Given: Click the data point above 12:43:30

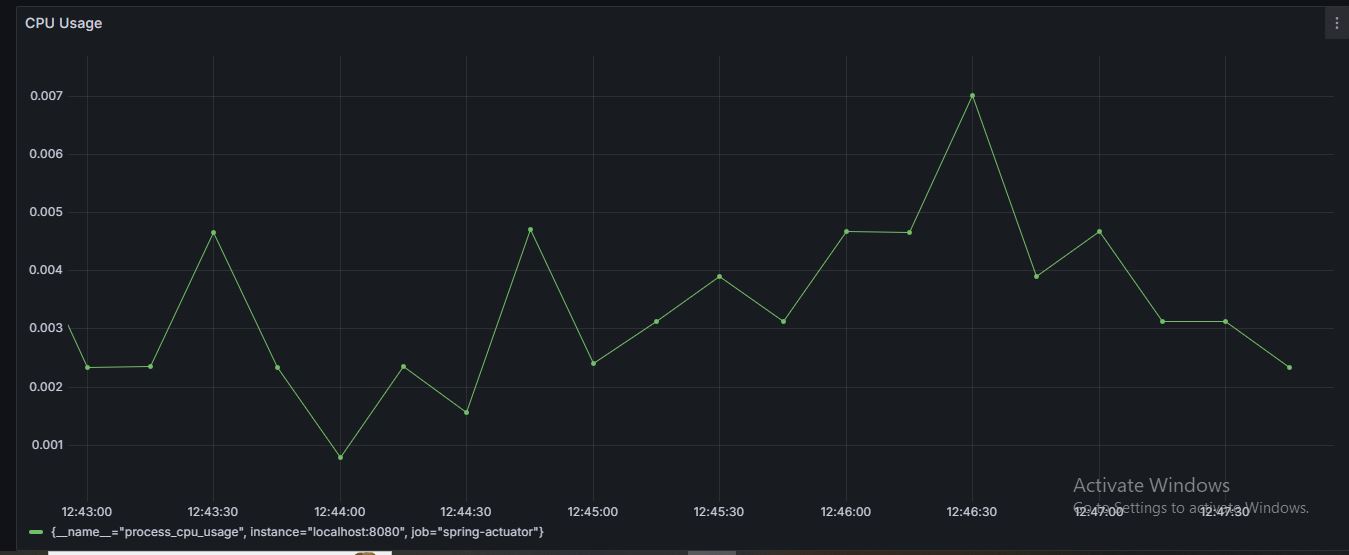Looking at the screenshot, I should [213, 232].
